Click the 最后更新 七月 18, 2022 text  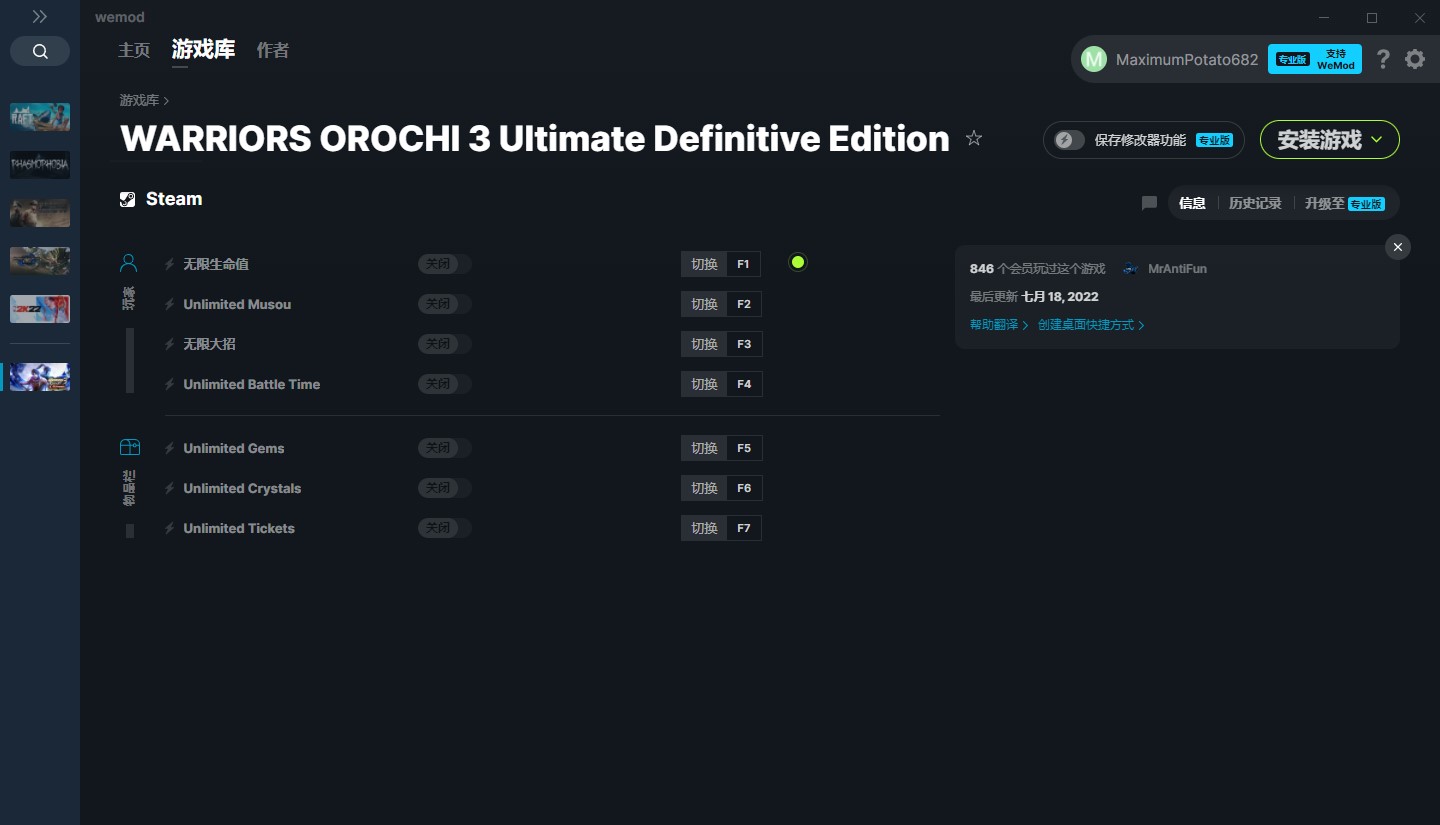coord(1034,297)
